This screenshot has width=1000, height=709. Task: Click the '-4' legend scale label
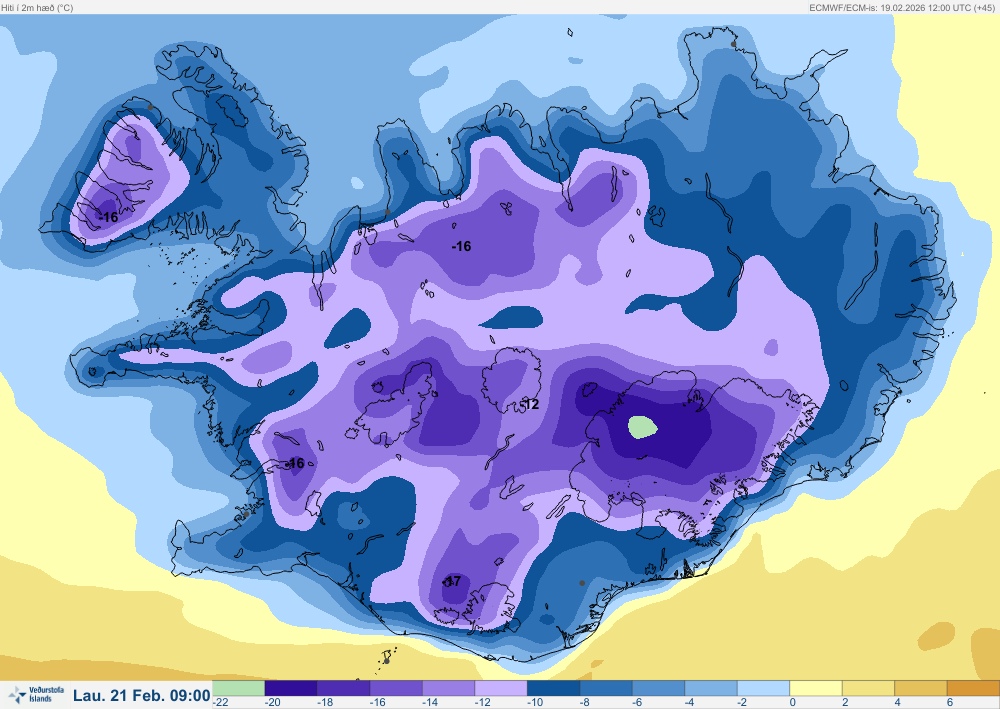pos(689,703)
